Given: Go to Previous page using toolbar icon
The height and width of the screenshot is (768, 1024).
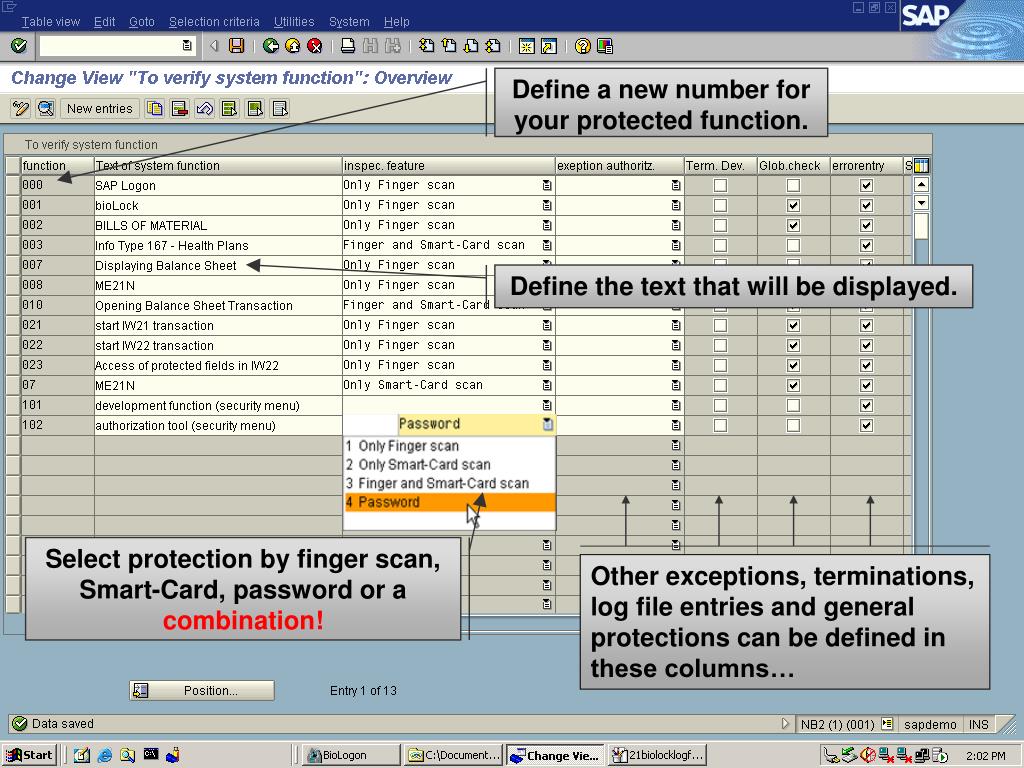Looking at the screenshot, I should [449, 46].
